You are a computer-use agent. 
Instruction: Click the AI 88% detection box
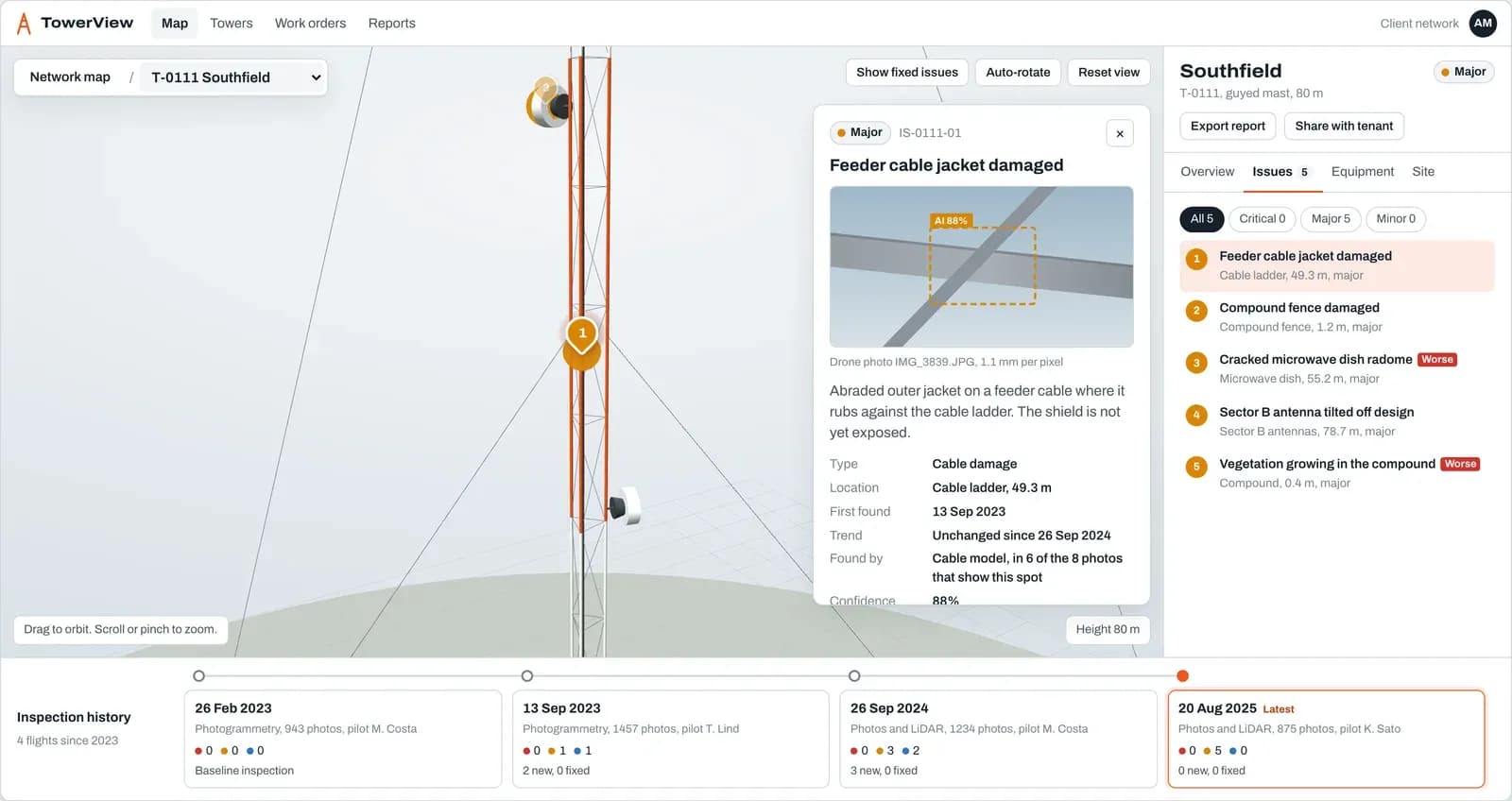[x=982, y=265]
